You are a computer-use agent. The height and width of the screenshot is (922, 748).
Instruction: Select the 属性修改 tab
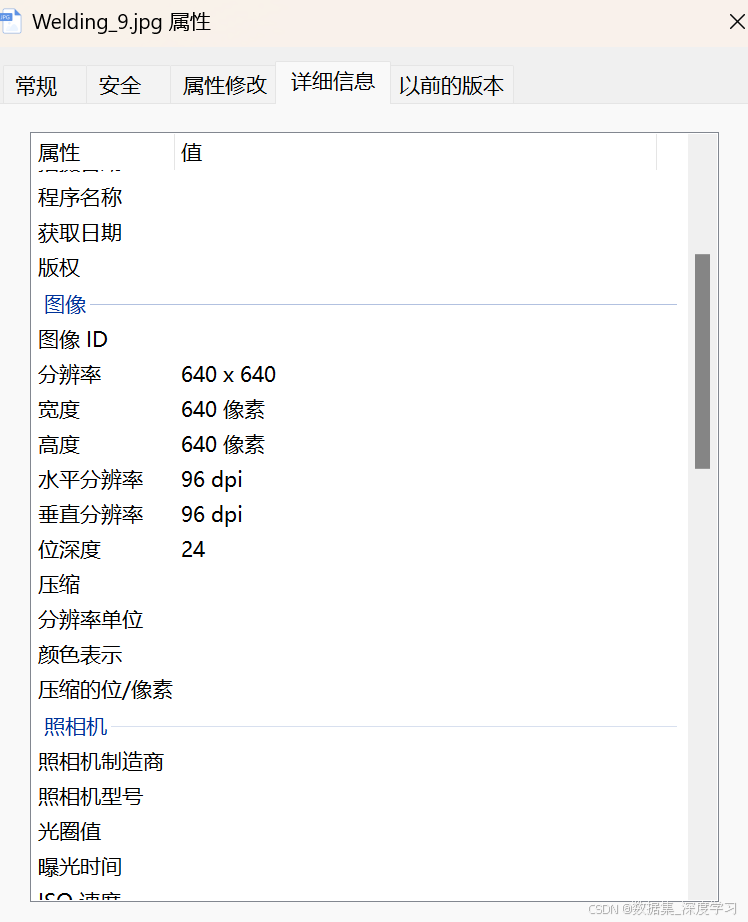[224, 86]
